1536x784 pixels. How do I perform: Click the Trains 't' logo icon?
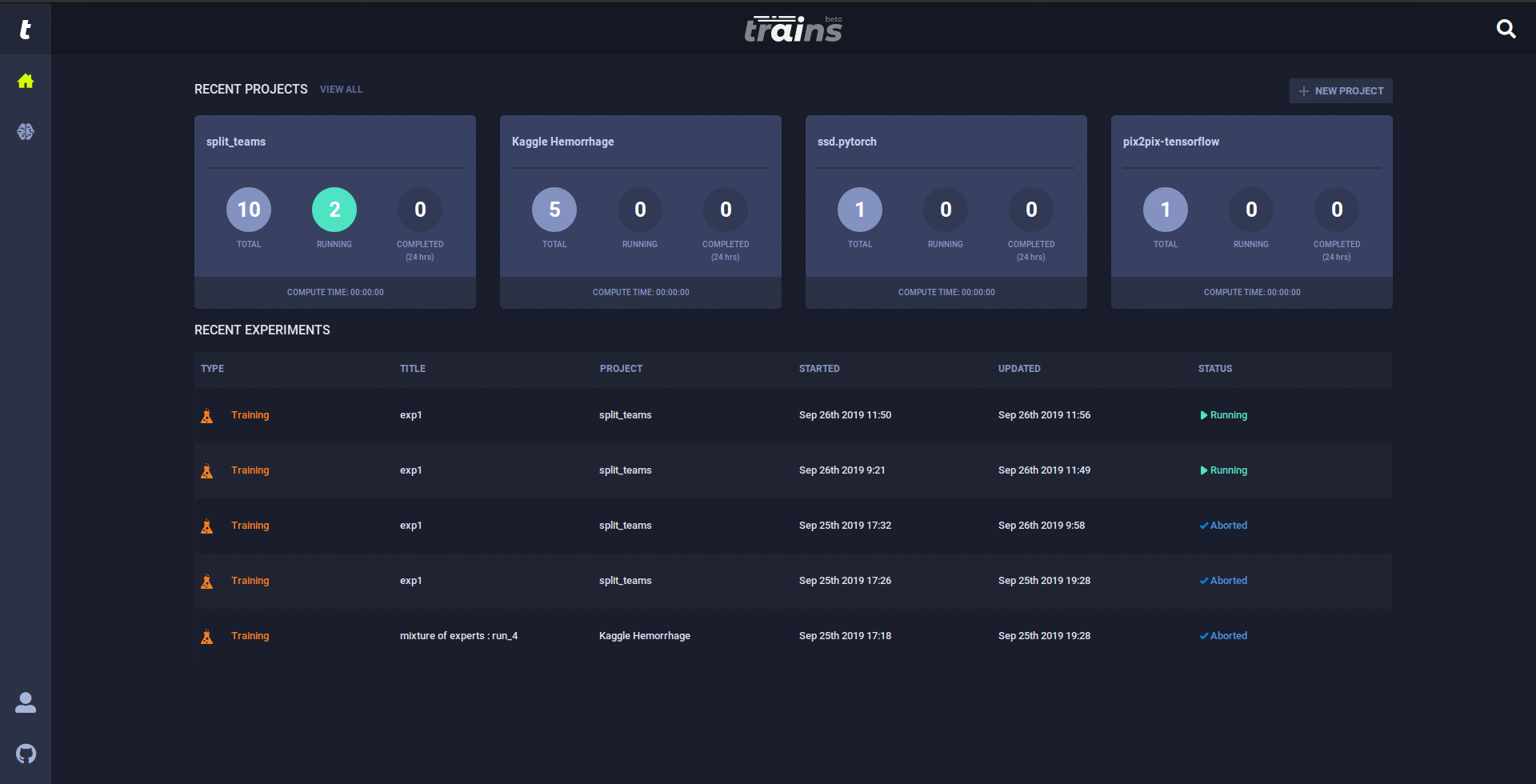(26, 30)
